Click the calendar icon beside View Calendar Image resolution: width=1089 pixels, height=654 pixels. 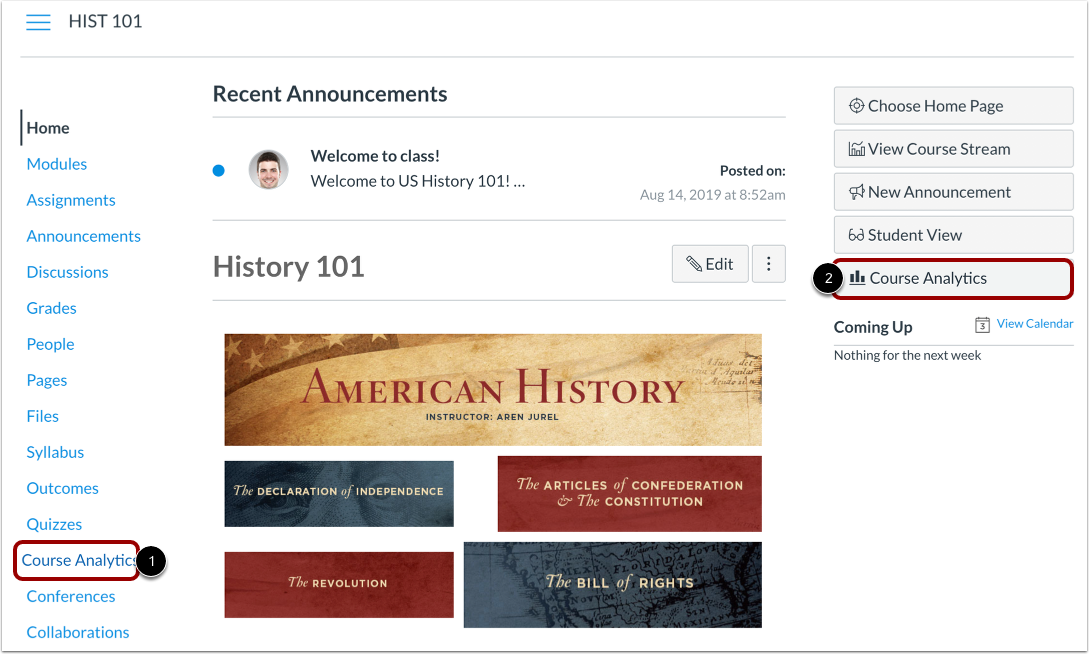coord(982,324)
